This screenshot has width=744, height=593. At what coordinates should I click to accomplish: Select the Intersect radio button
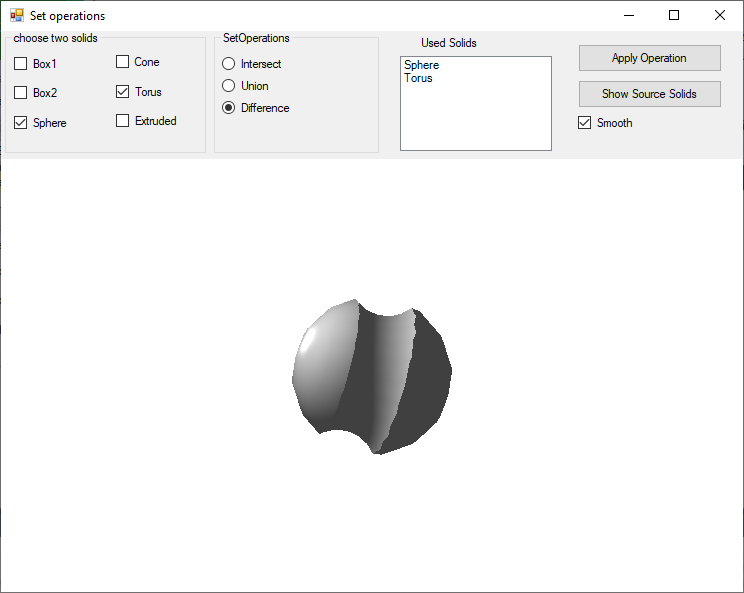tap(229, 64)
